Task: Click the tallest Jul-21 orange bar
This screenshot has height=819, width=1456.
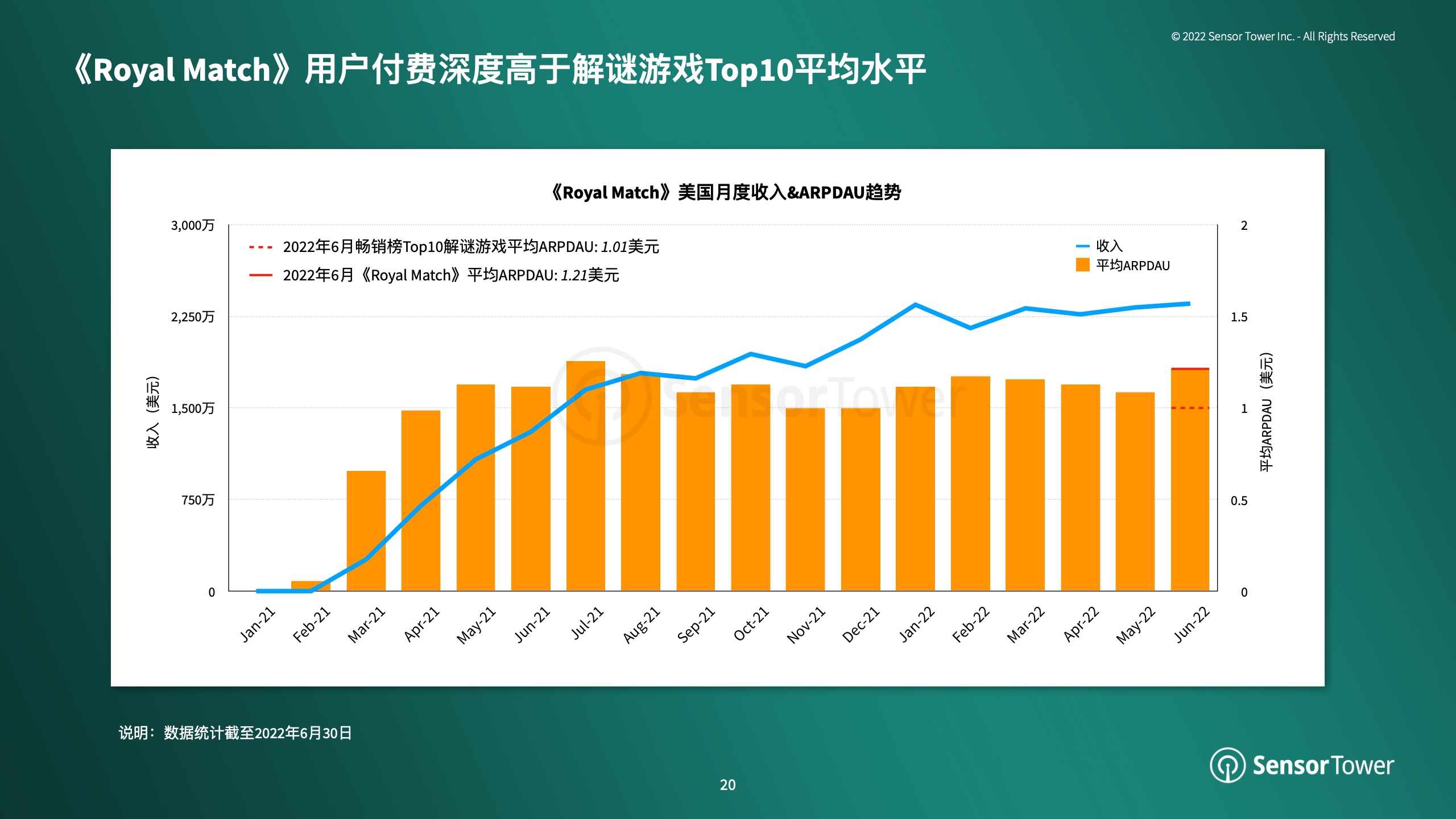Action: point(586,476)
